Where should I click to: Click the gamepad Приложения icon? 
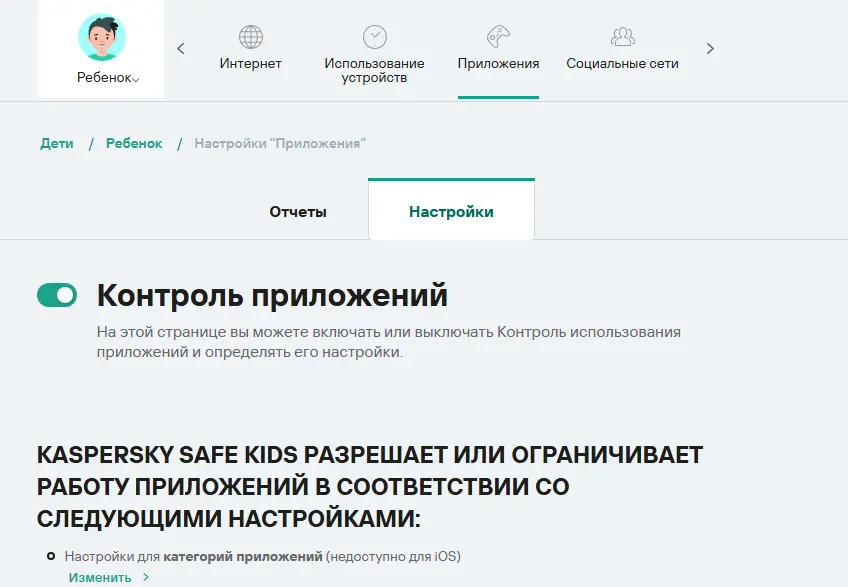coord(498,37)
